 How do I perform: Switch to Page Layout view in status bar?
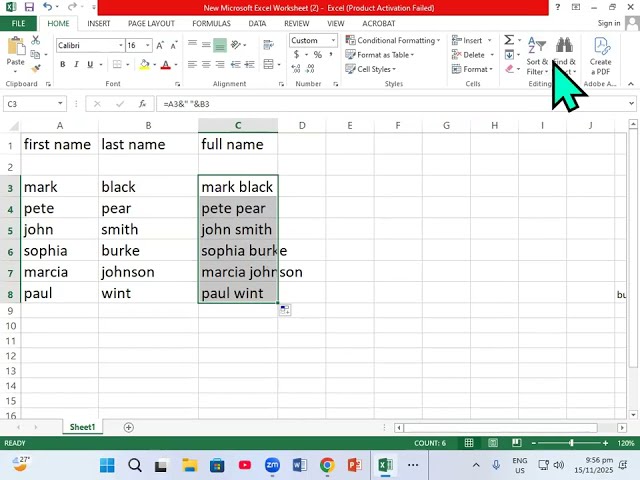(x=493, y=443)
